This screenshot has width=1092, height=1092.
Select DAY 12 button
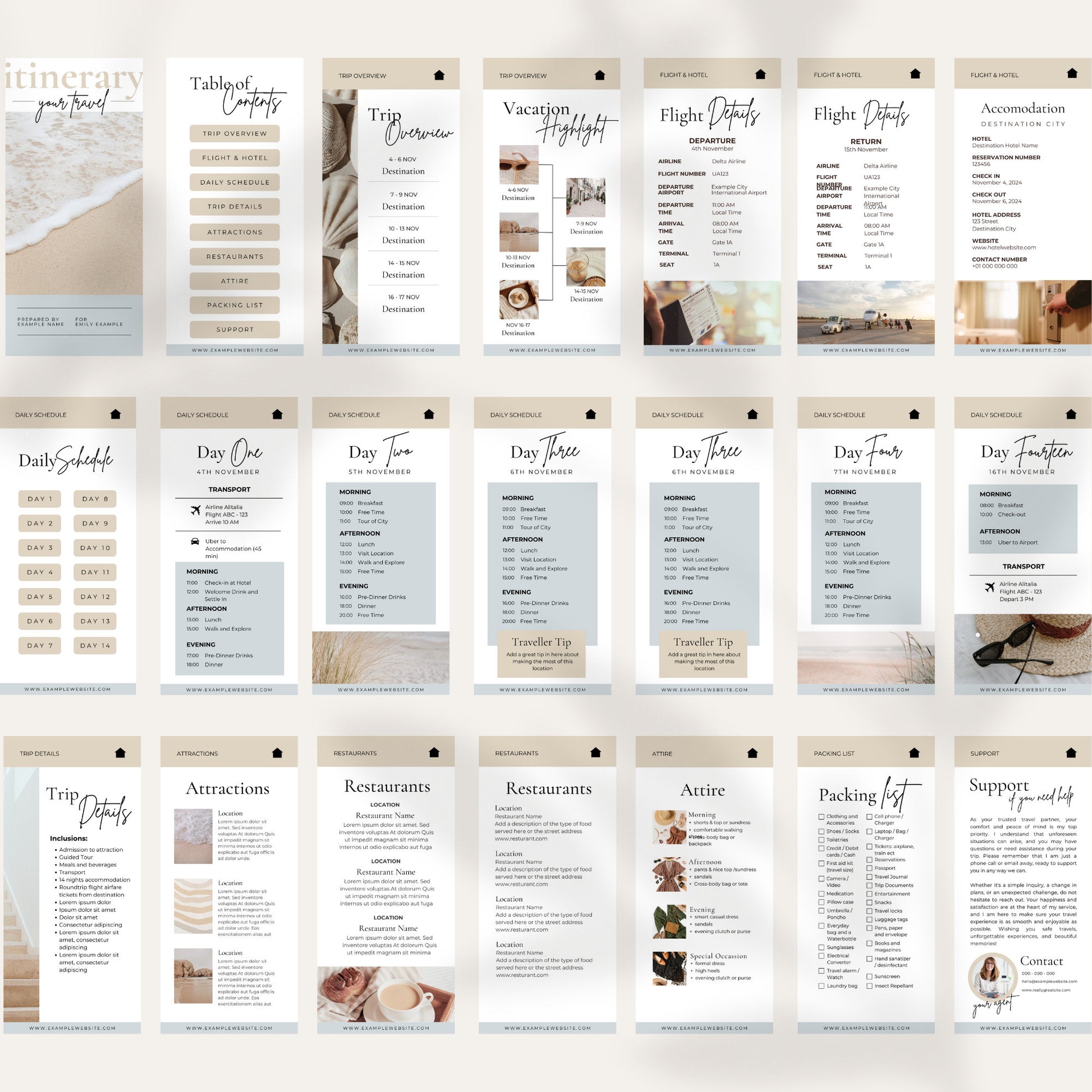coord(95,597)
